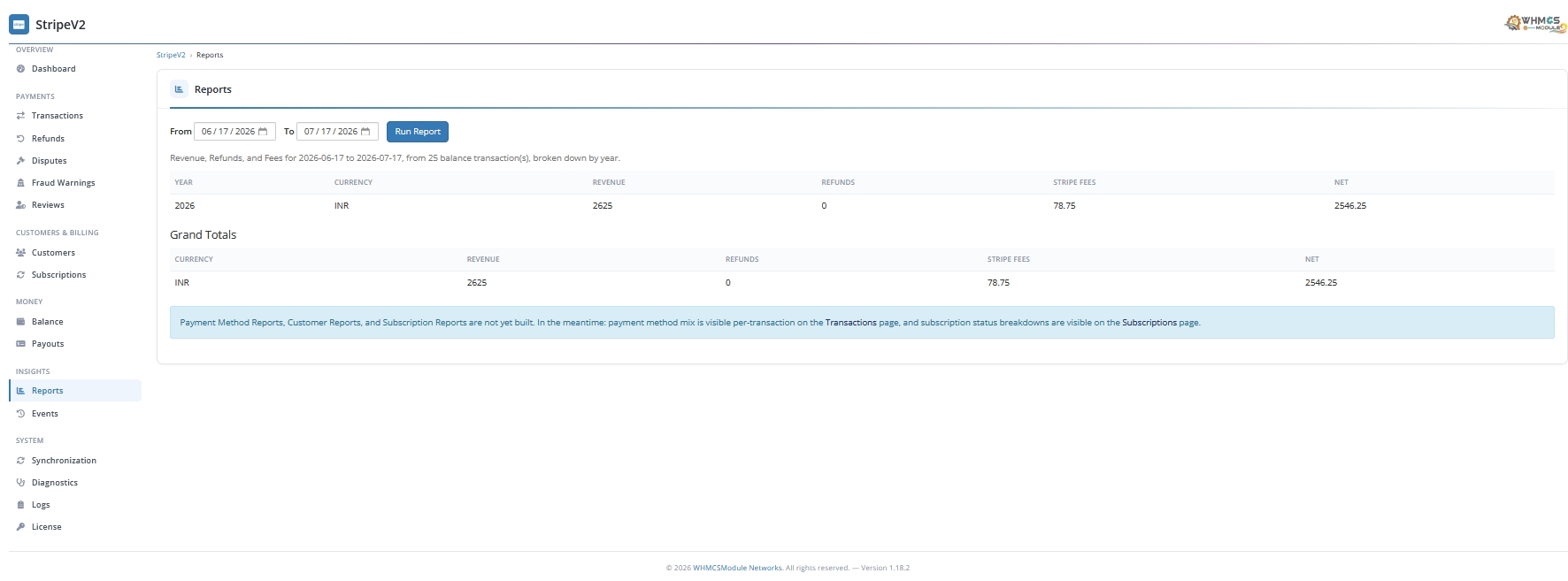
Task: Click the Dashboard sidebar icon
Action: pos(20,69)
